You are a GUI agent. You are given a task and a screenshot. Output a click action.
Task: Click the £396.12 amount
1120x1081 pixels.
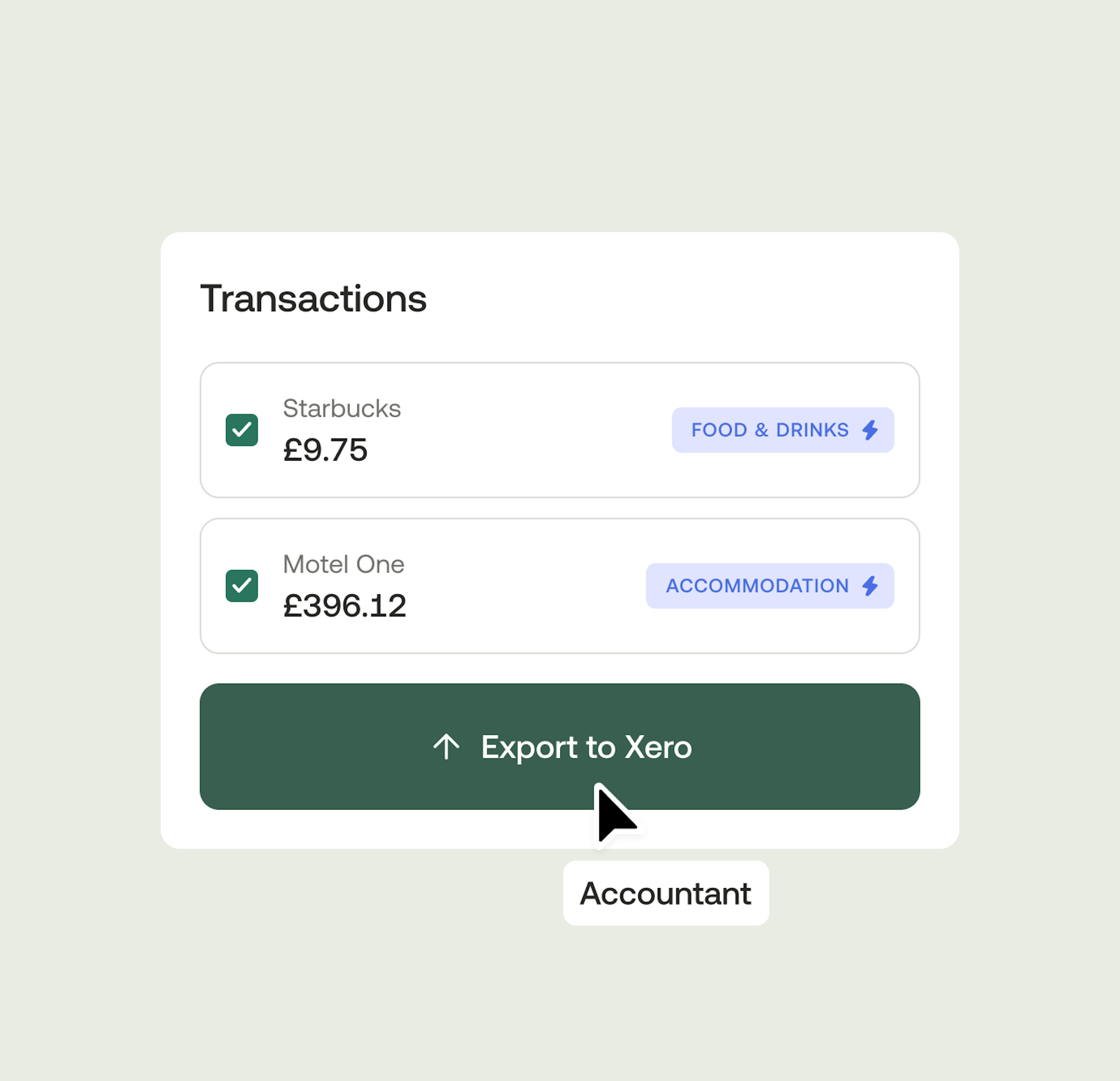pyautogui.click(x=344, y=606)
